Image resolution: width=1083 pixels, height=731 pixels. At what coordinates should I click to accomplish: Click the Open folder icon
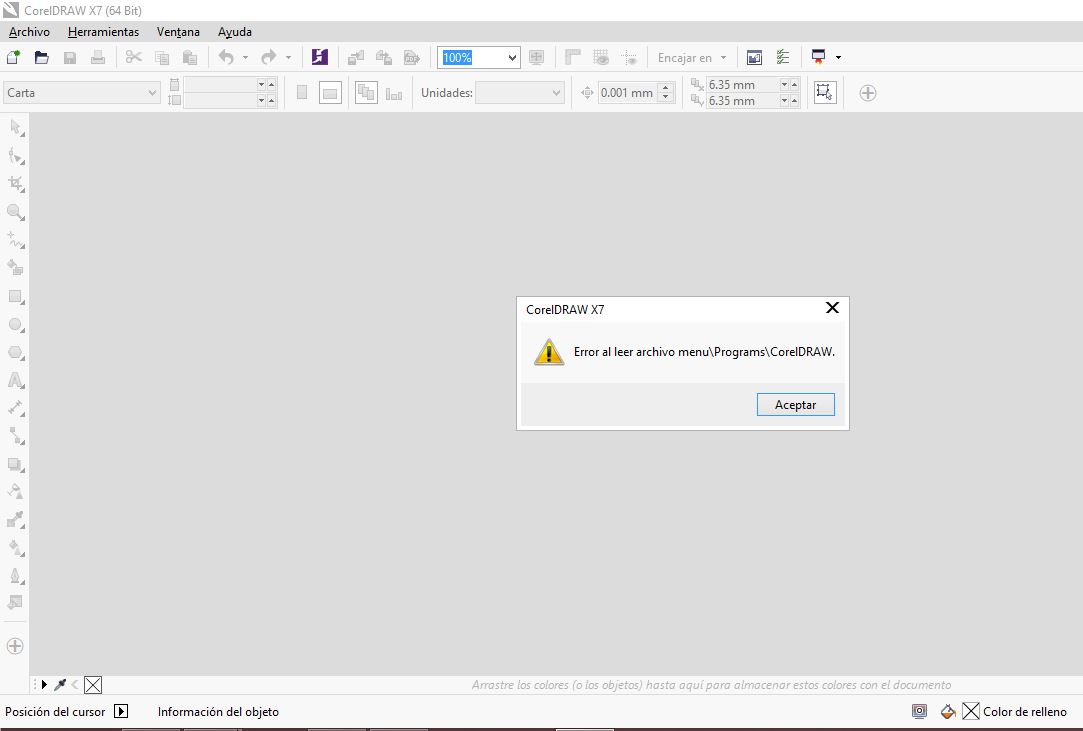point(41,57)
